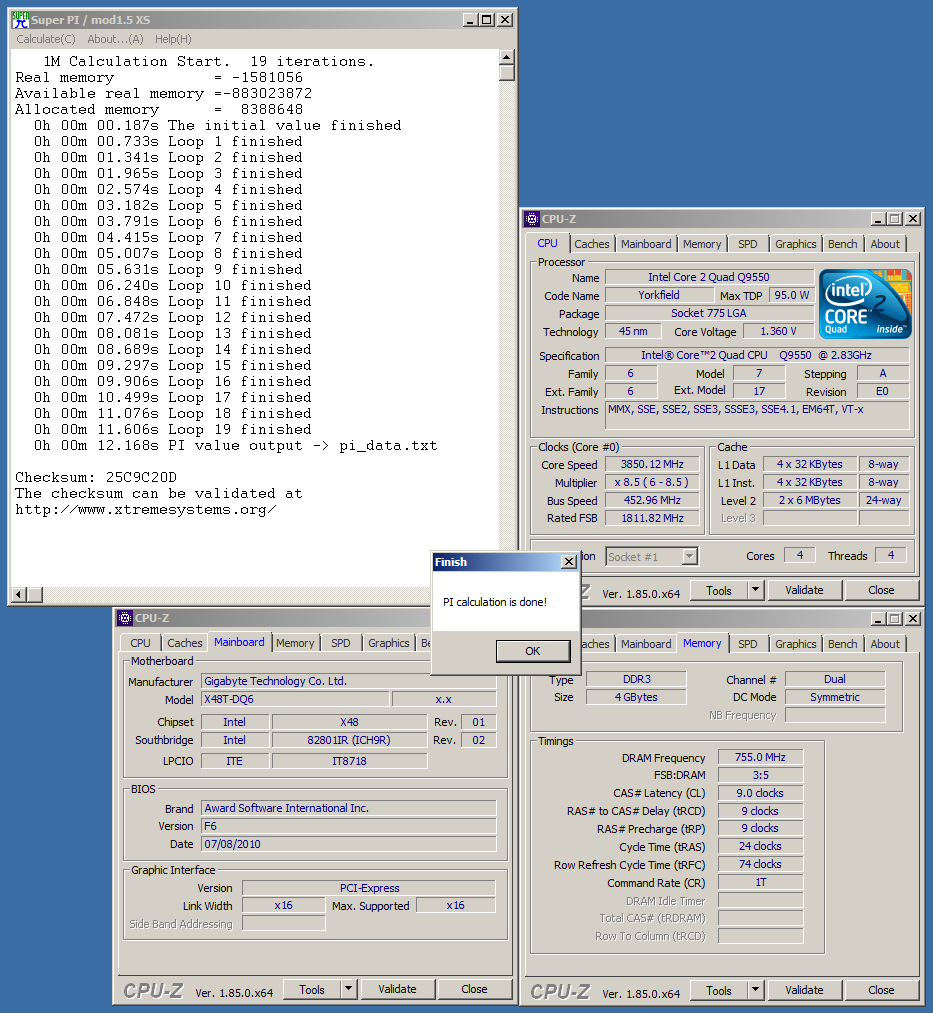Click Close button in top CPU-Z window

881,590
